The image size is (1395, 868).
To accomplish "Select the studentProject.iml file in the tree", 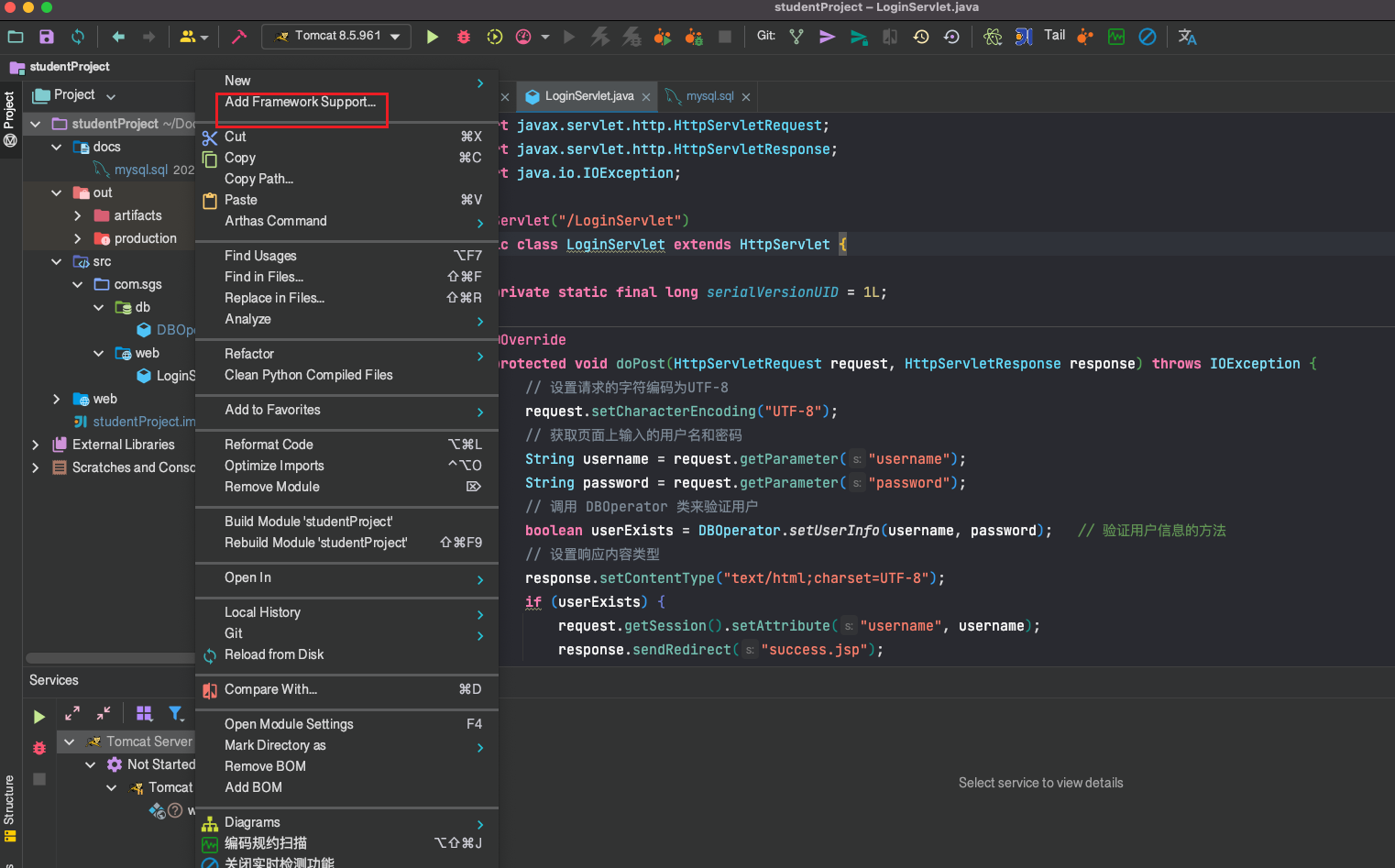I will pyautogui.click(x=144, y=422).
